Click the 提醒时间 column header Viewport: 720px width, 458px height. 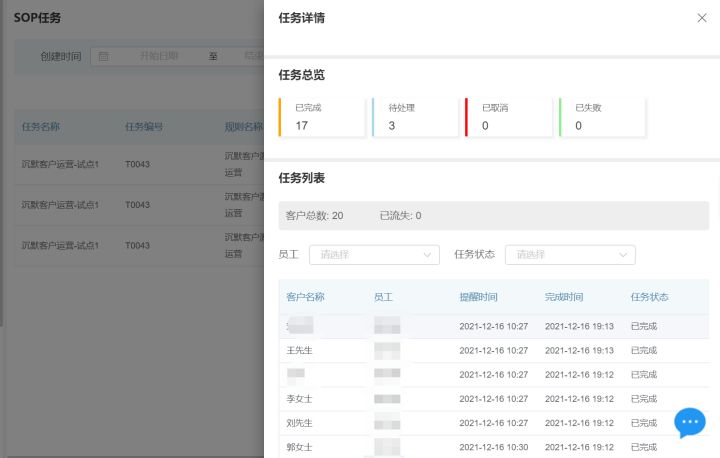tap(478, 297)
